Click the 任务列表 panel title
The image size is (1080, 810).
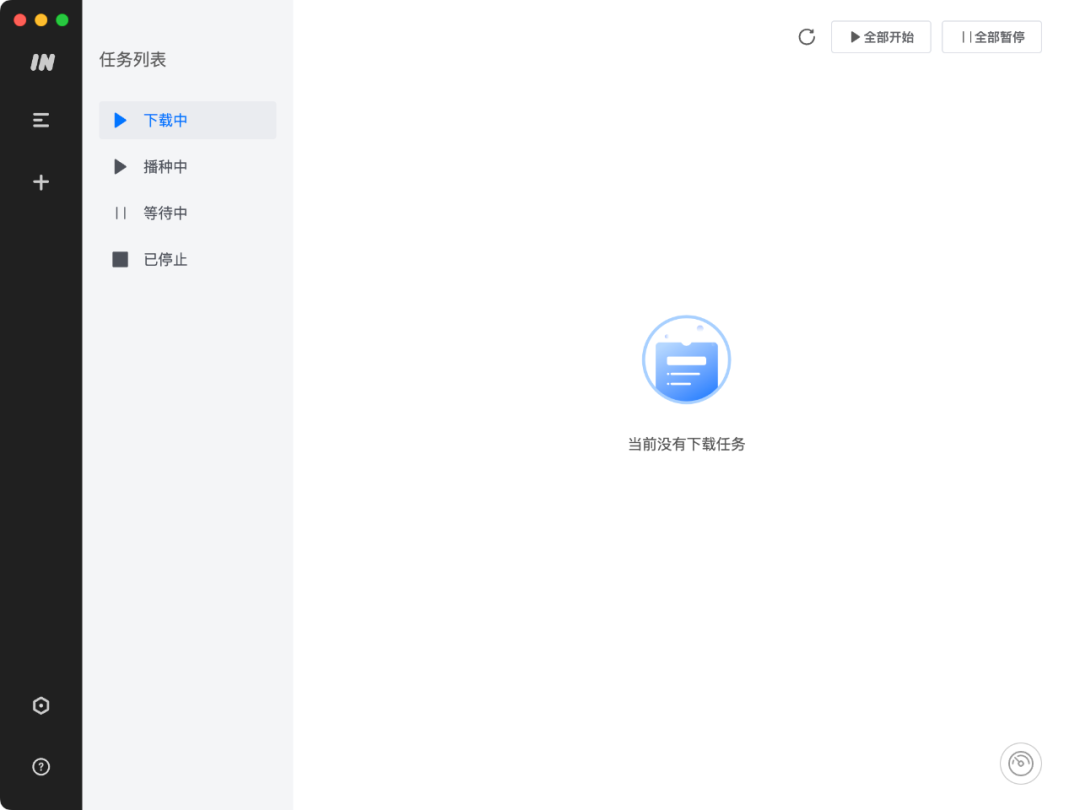pos(133,60)
